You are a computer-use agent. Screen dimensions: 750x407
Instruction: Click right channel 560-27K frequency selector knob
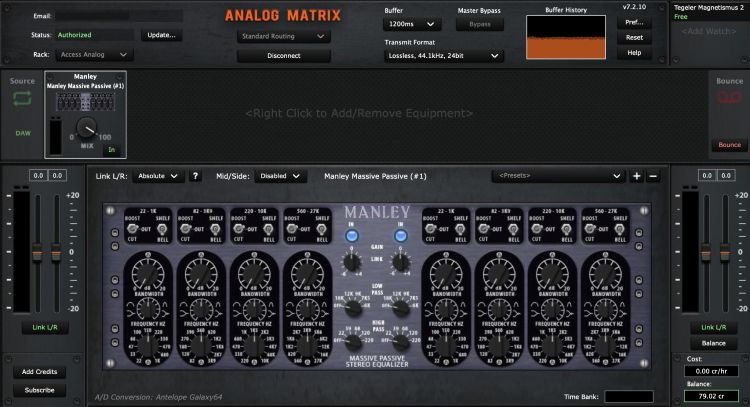pos(605,347)
